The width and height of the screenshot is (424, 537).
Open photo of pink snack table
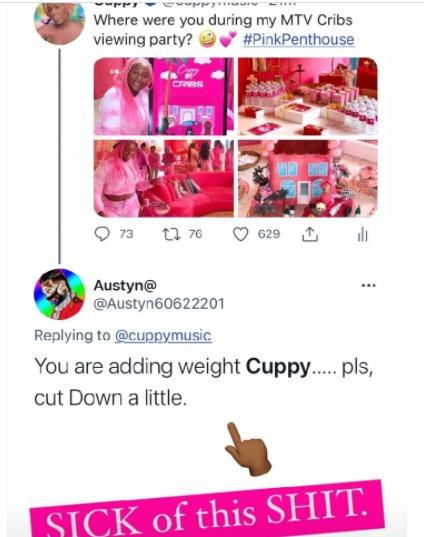(x=308, y=96)
